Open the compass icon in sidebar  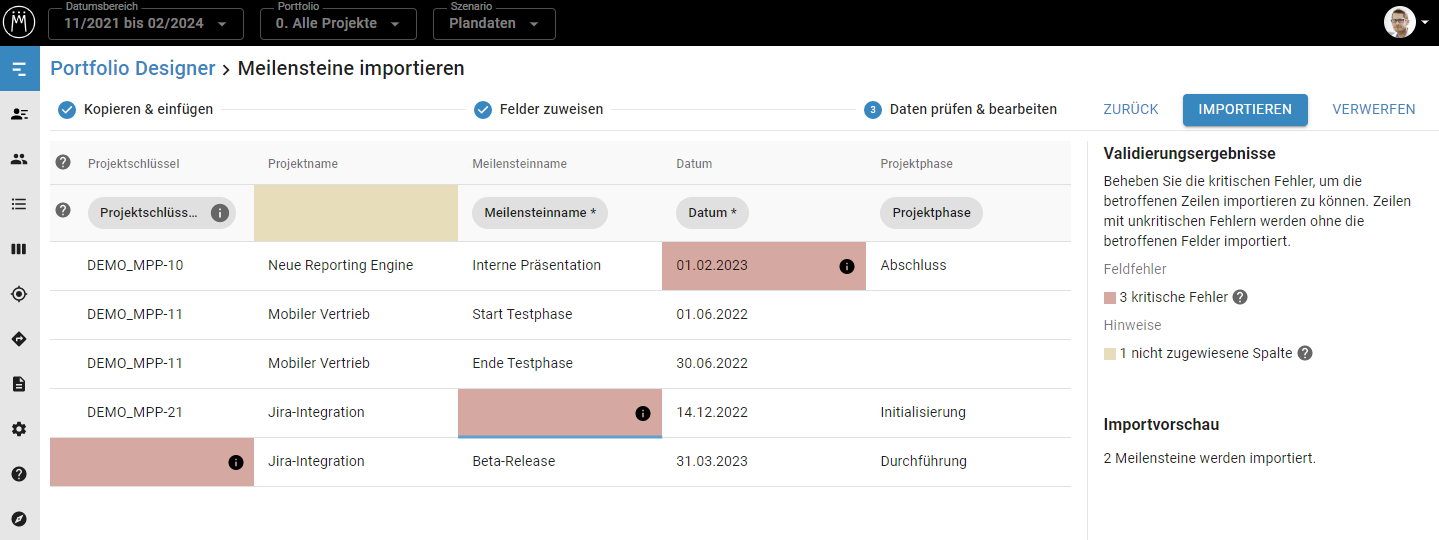(x=19, y=519)
